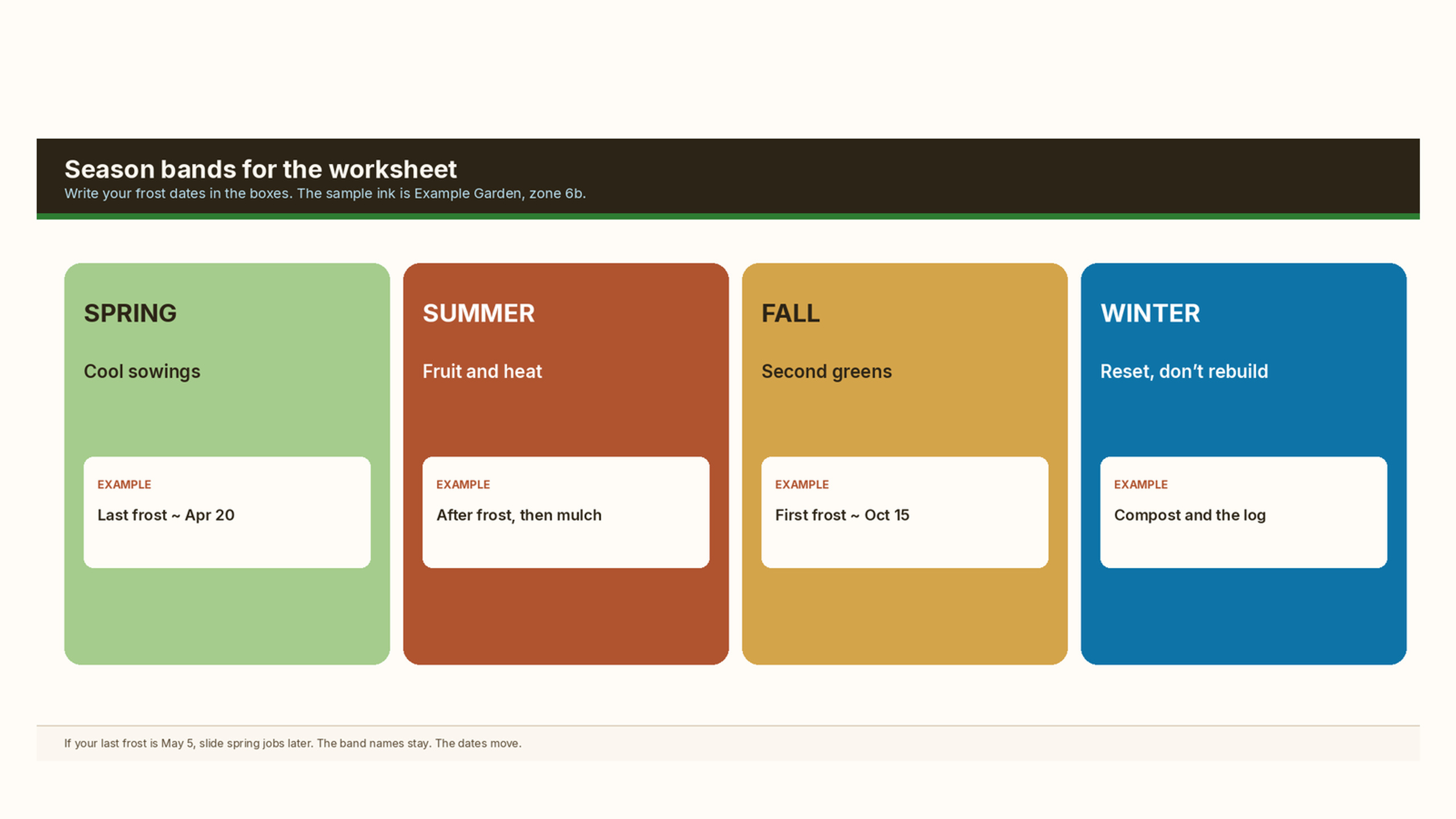Click the WINTER heading
This screenshot has width=1456, height=819.
tap(1150, 313)
